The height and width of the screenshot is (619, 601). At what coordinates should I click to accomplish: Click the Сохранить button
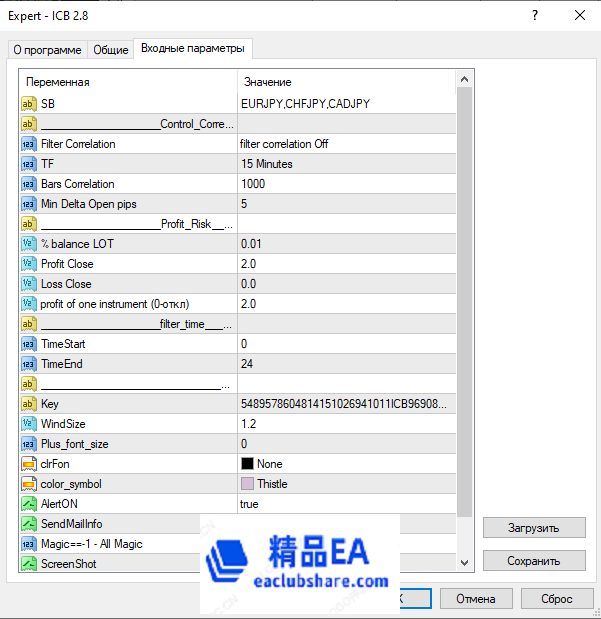pos(534,561)
